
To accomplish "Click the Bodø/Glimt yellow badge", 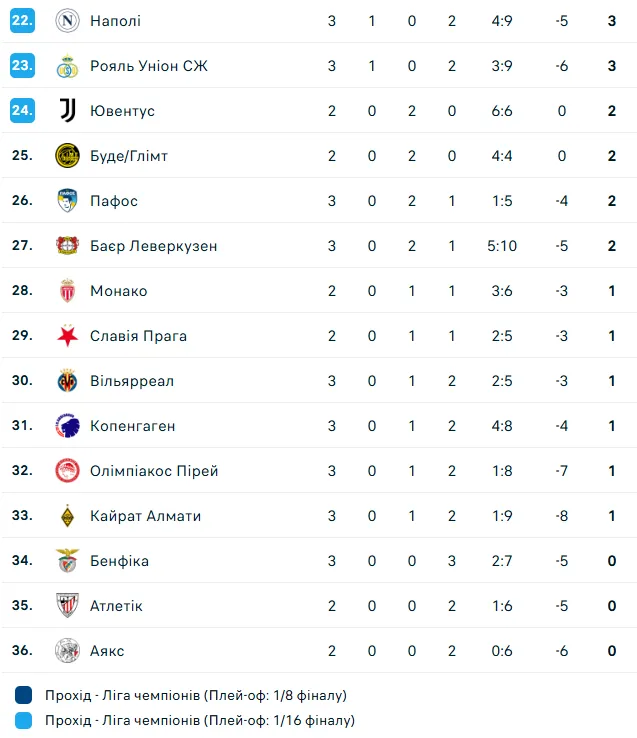I will coord(67,156).
